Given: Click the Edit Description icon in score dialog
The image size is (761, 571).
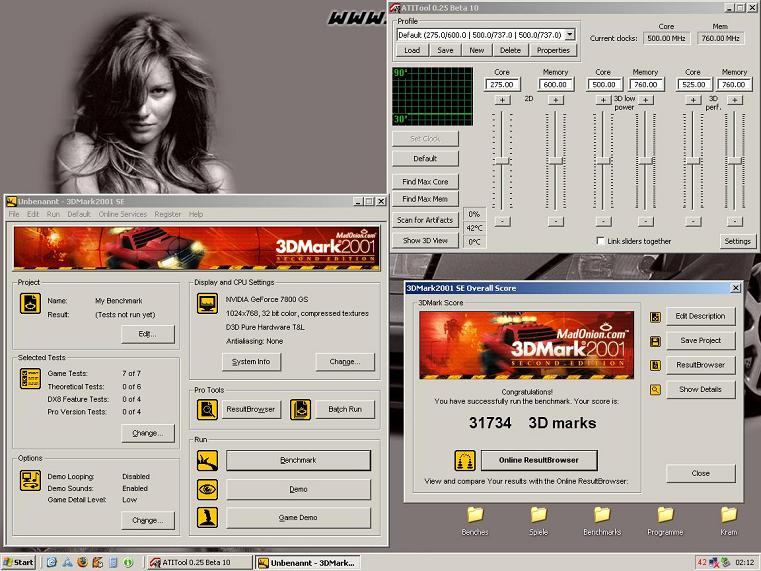Looking at the screenshot, I should coord(655,317).
